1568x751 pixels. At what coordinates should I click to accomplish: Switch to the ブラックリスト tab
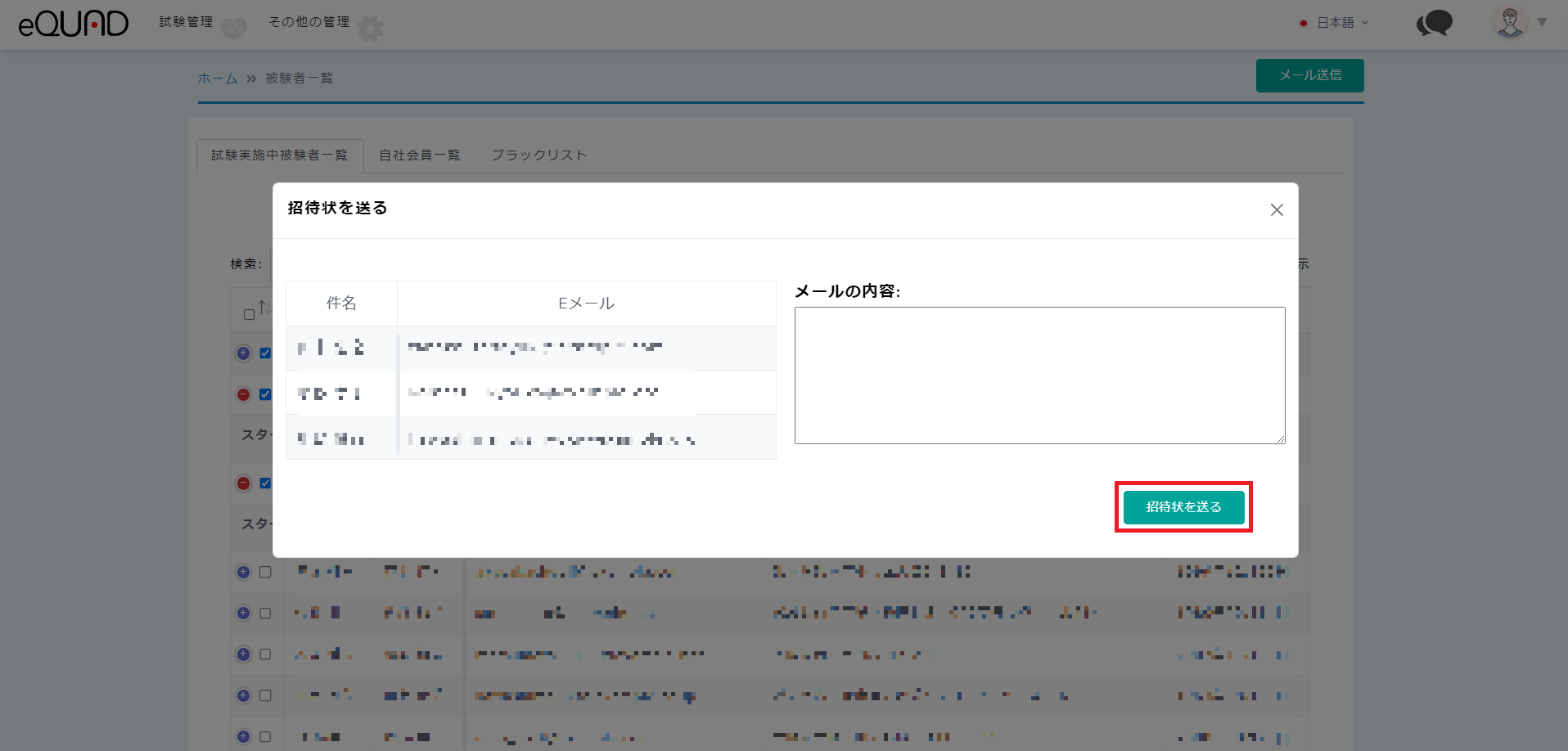click(x=538, y=155)
